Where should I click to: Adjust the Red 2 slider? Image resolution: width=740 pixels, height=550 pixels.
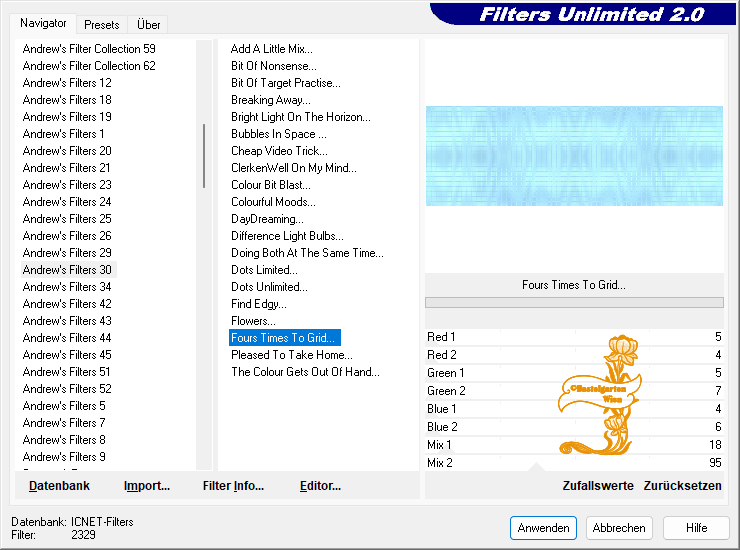point(574,355)
